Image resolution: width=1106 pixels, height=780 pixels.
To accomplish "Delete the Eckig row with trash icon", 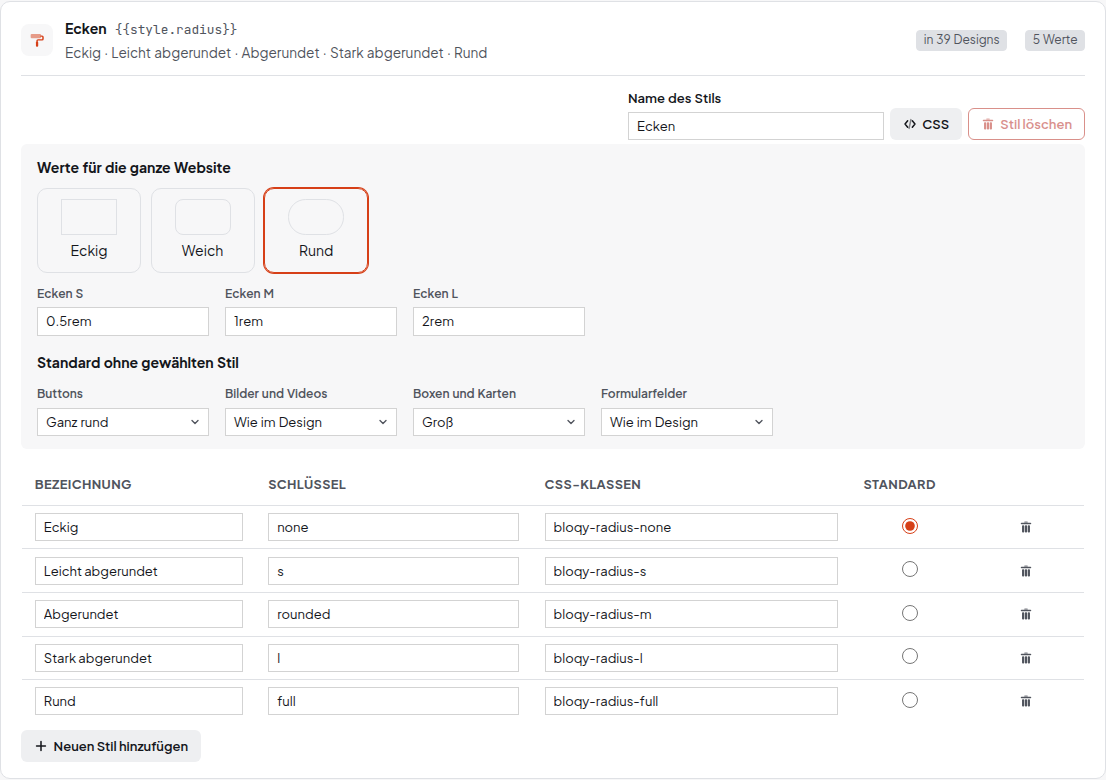I will pyautogui.click(x=1026, y=527).
